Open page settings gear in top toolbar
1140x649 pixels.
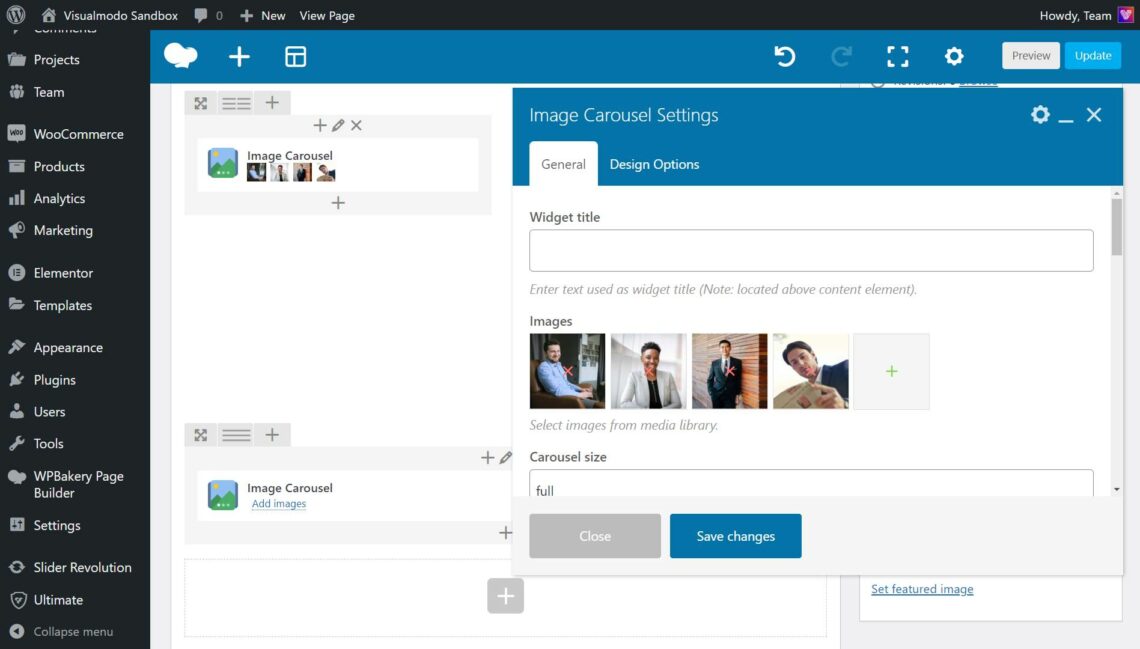(954, 57)
